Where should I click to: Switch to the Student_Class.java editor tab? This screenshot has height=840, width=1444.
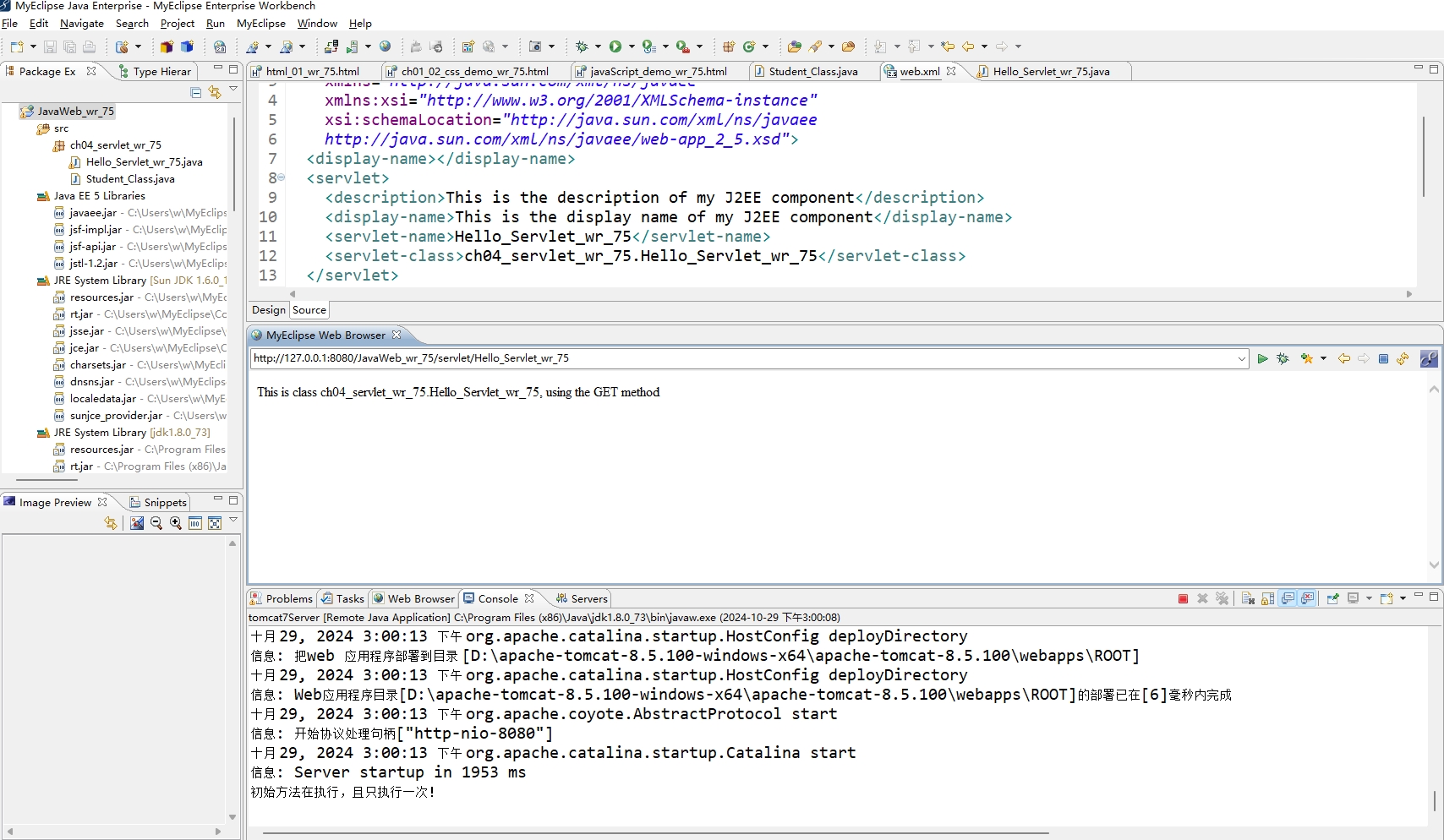tap(812, 72)
